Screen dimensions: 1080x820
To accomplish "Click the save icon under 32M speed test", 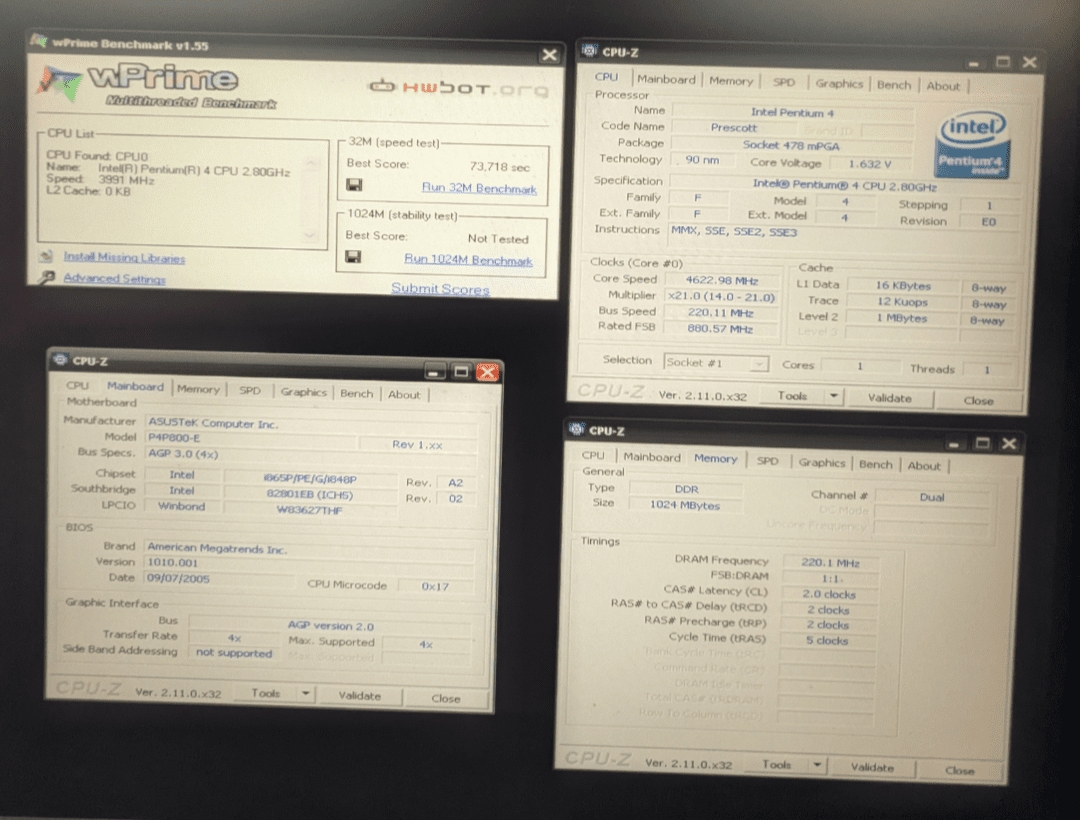I will (x=355, y=185).
